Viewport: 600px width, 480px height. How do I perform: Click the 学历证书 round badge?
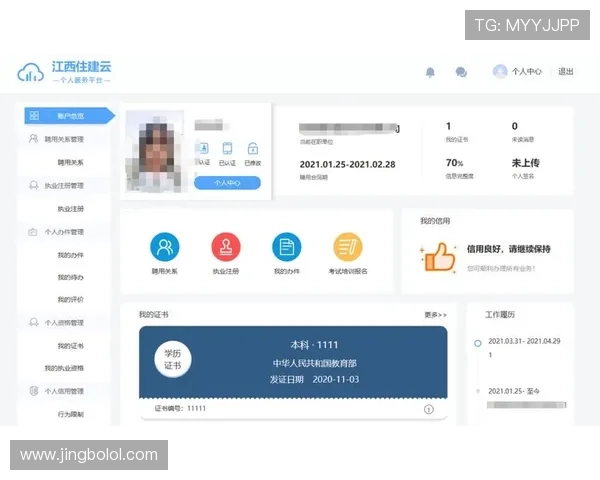[173, 359]
